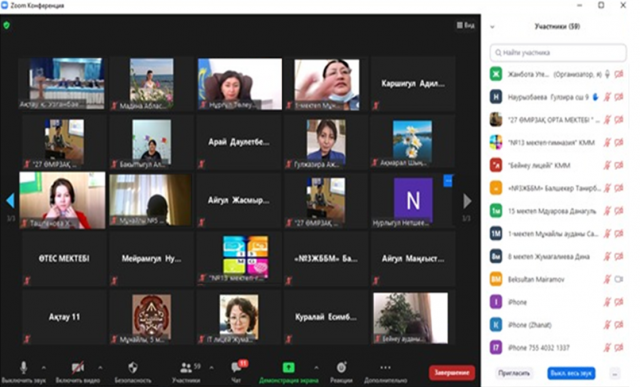Viewport: 640px width, 387px height.
Task: Toggle the video camera icon in toolbar
Action: (78, 367)
